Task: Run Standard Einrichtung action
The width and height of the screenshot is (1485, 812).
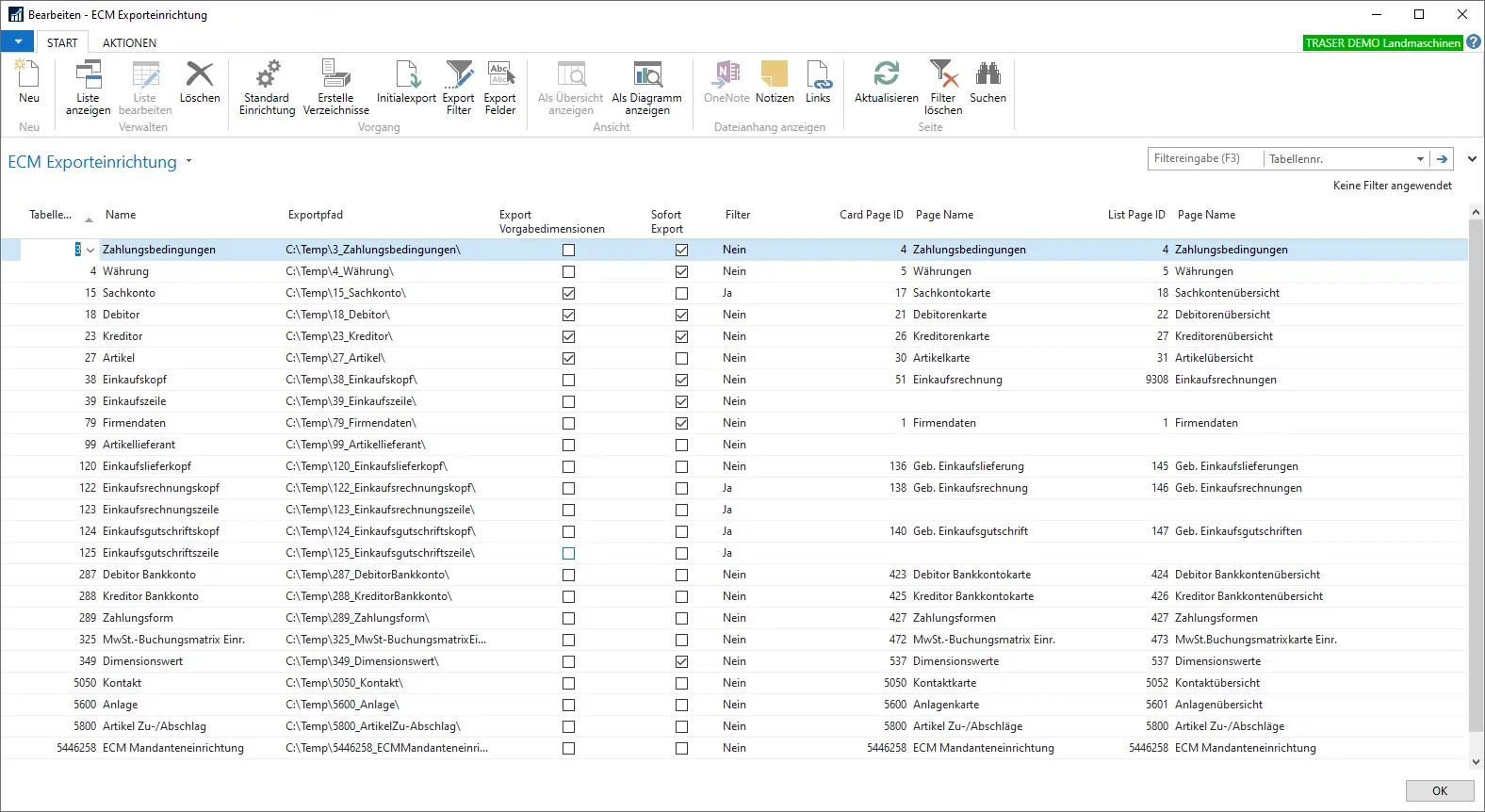Action: [x=267, y=88]
